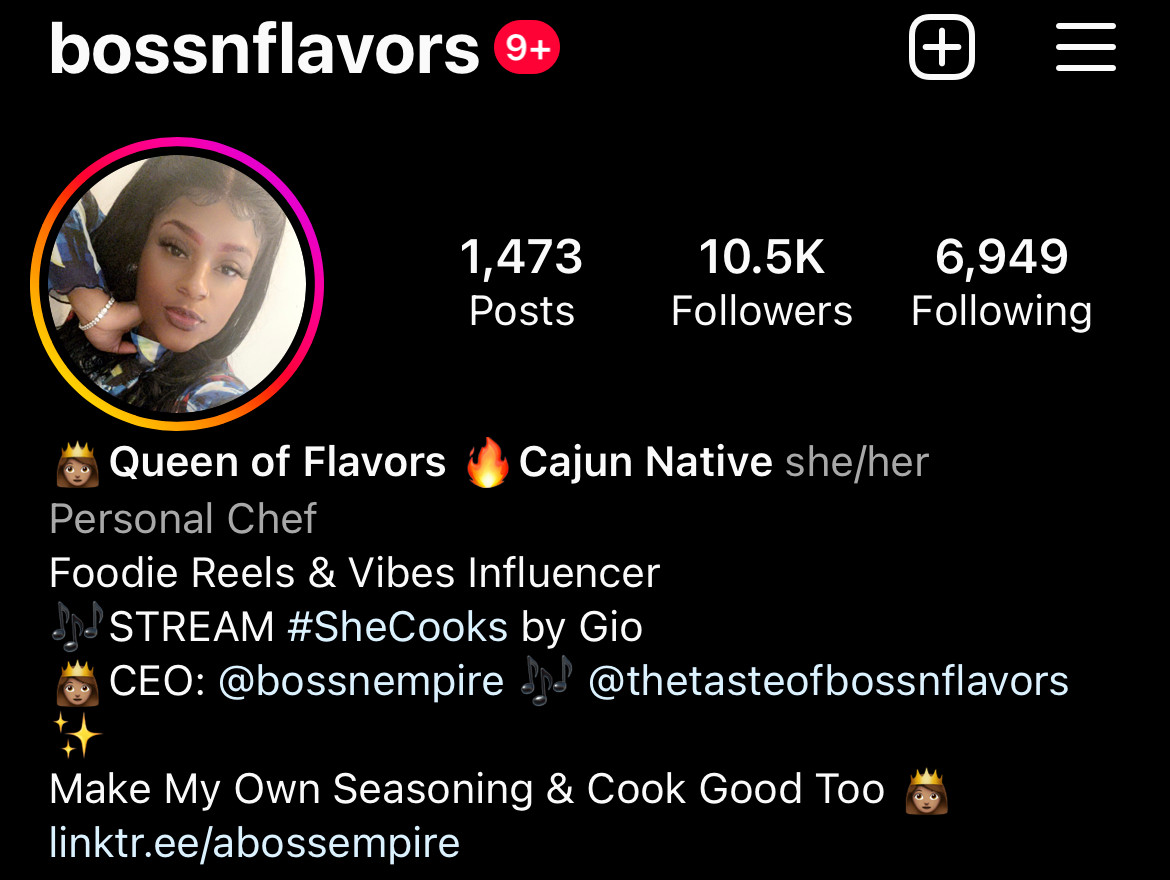Tap the fire emoji before Cajun Native
This screenshot has height=880, width=1170.
[487, 462]
